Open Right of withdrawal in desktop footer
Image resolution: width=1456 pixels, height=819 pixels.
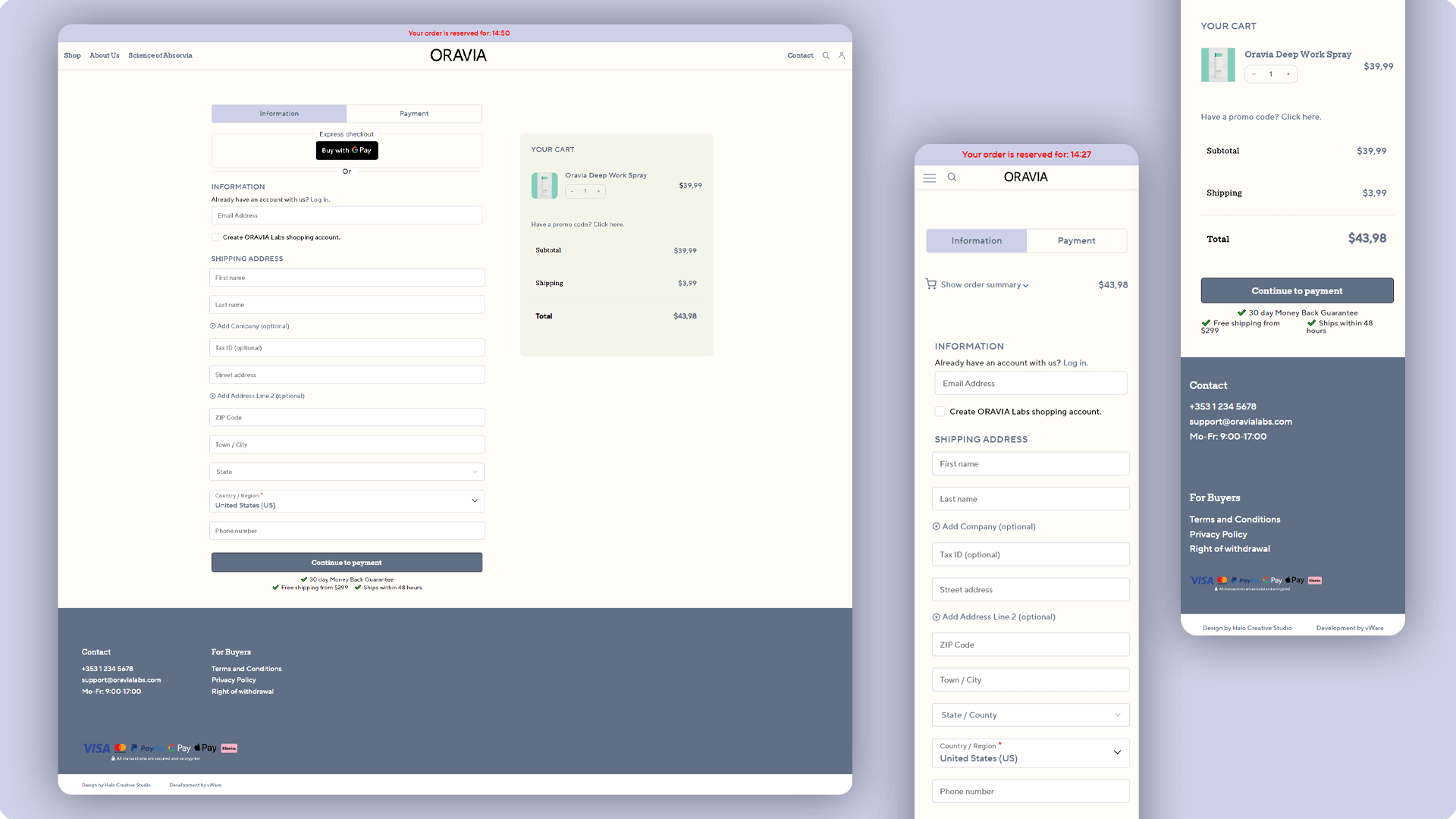tap(243, 692)
